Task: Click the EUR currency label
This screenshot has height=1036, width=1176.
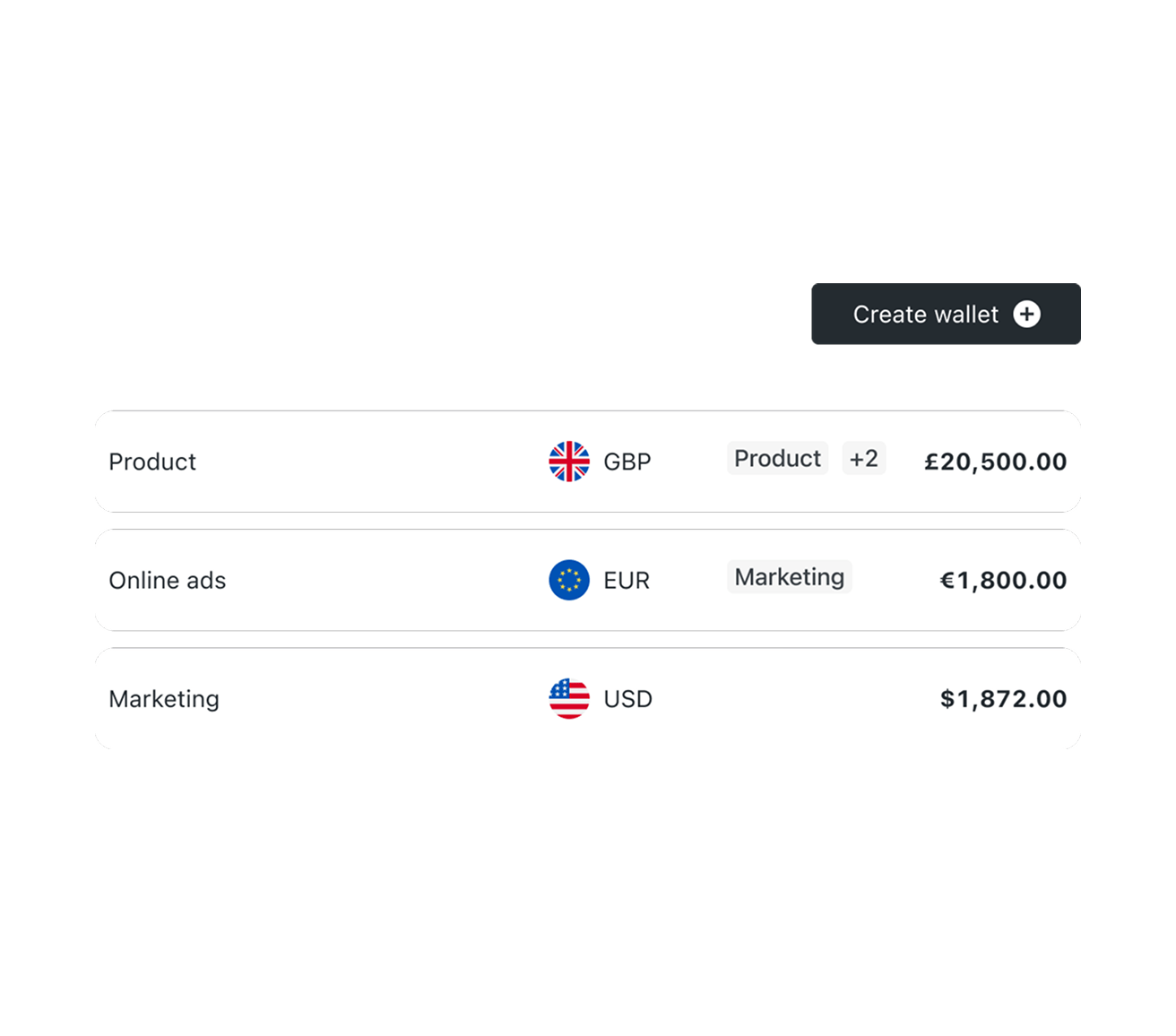Action: [x=626, y=580]
